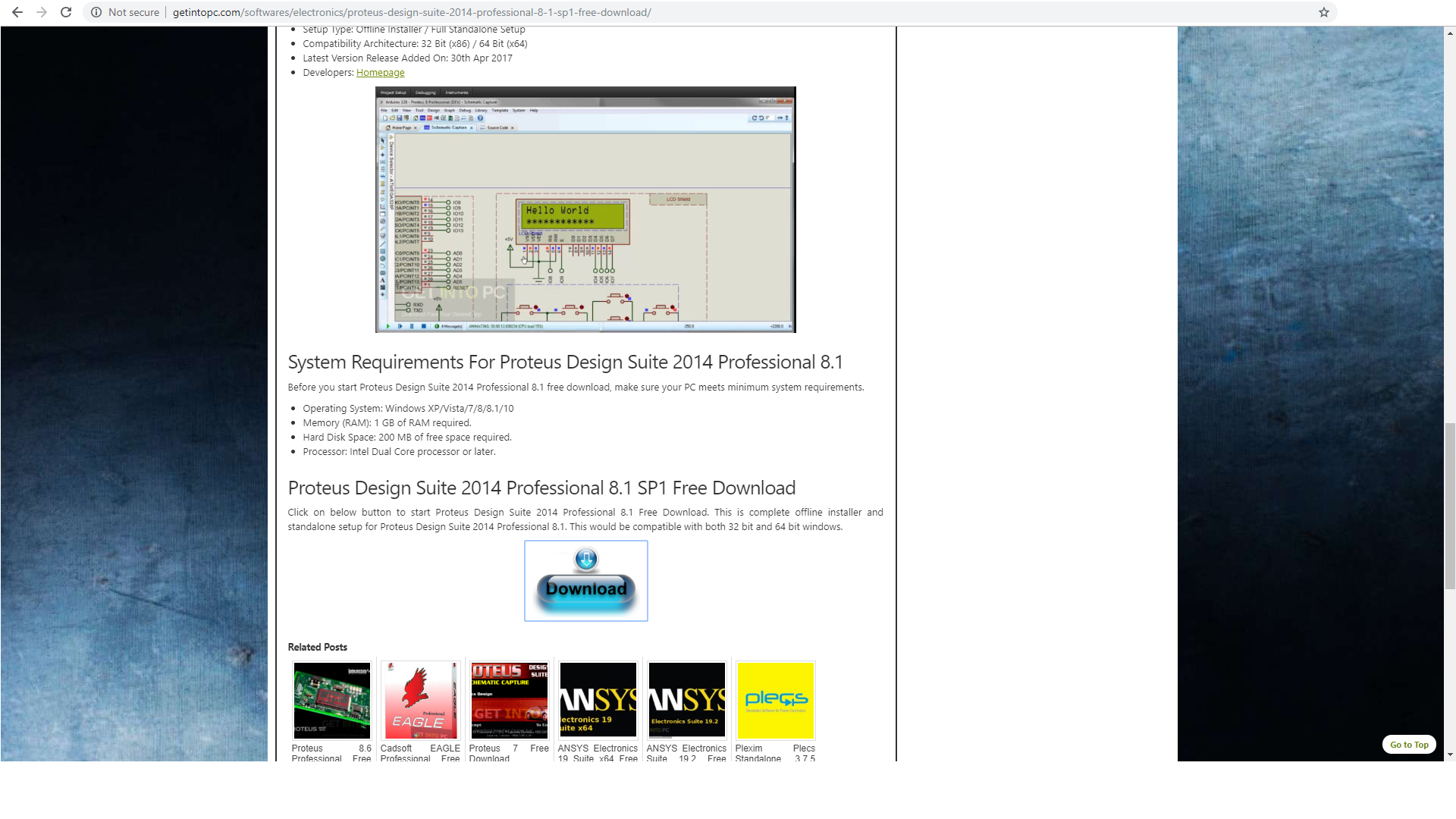1456x819 pixels.
Task: Click the bookmark star in the address bar
Action: click(x=1324, y=12)
